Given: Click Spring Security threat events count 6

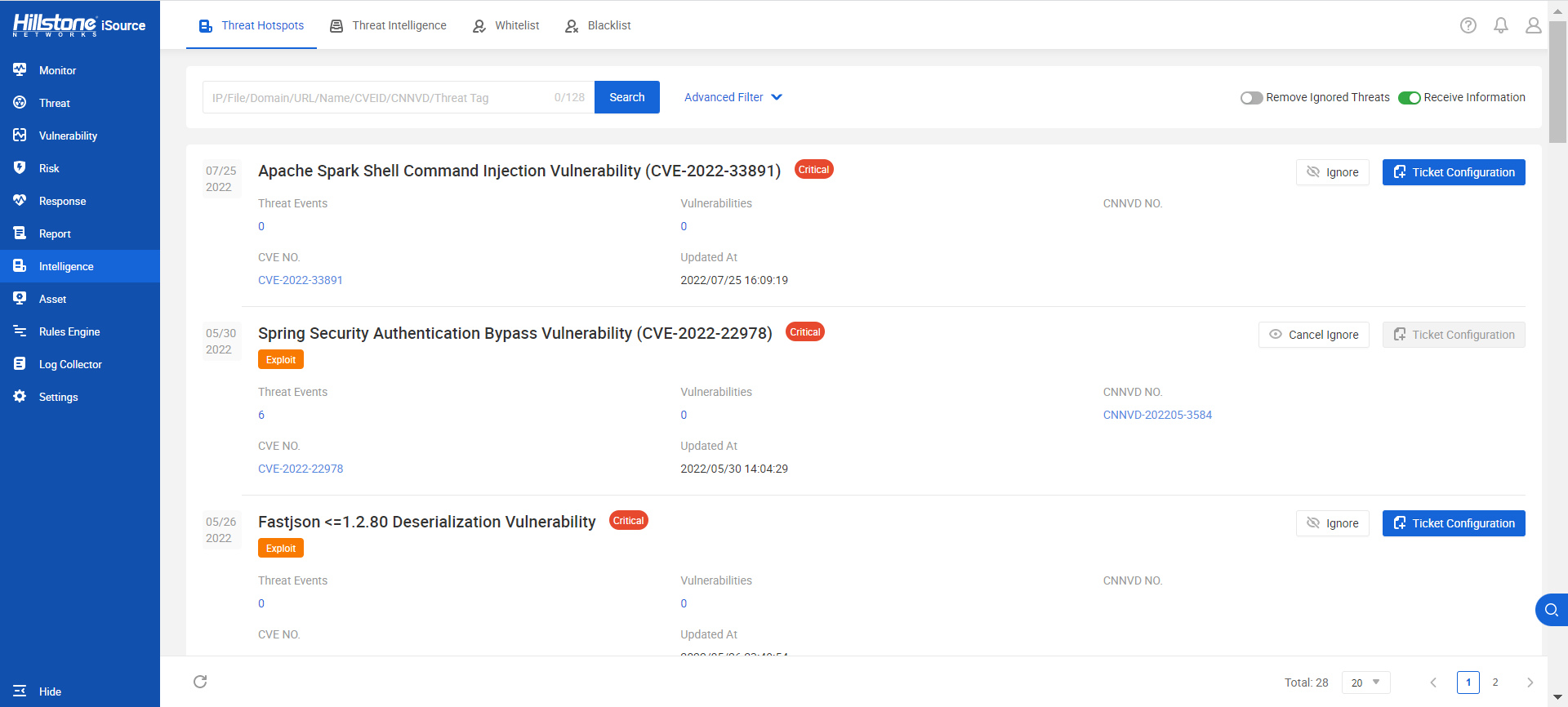Looking at the screenshot, I should point(261,415).
